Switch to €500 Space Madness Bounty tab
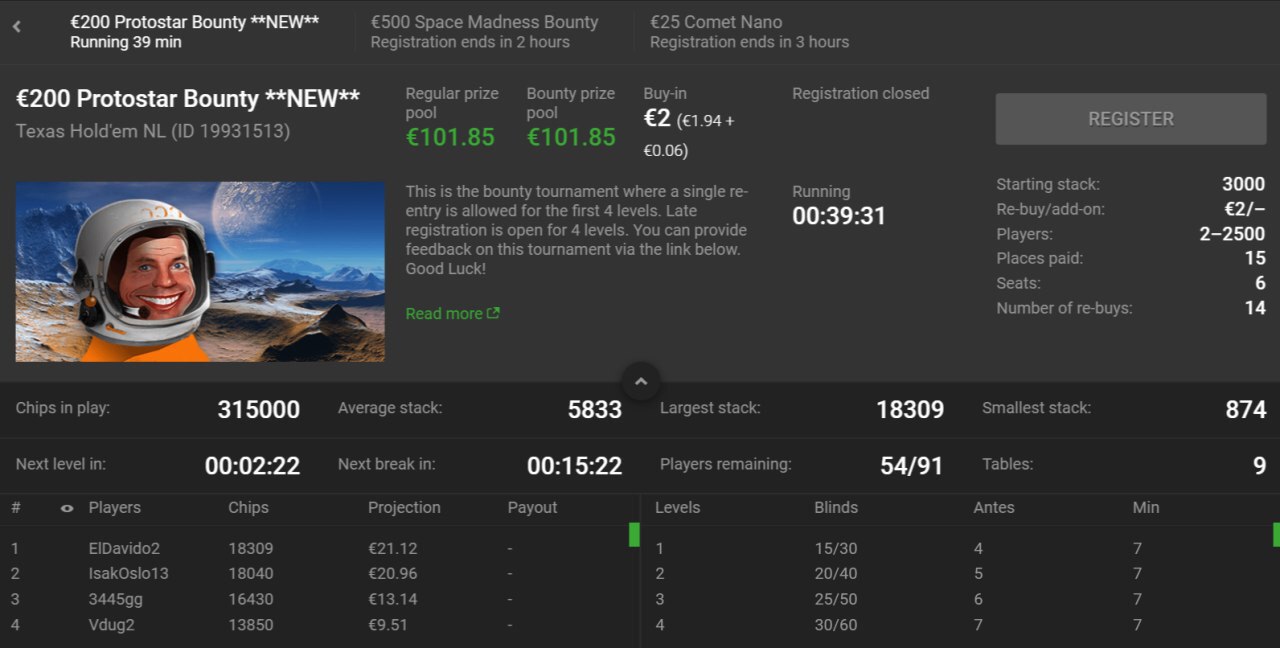 pyautogui.click(x=484, y=31)
